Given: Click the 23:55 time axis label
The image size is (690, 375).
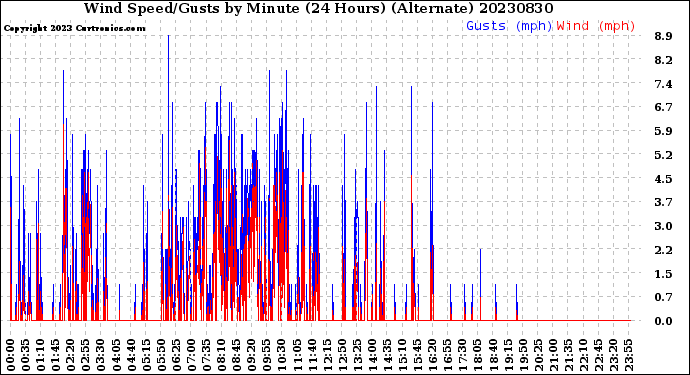Looking at the screenshot, I should (x=628, y=355).
